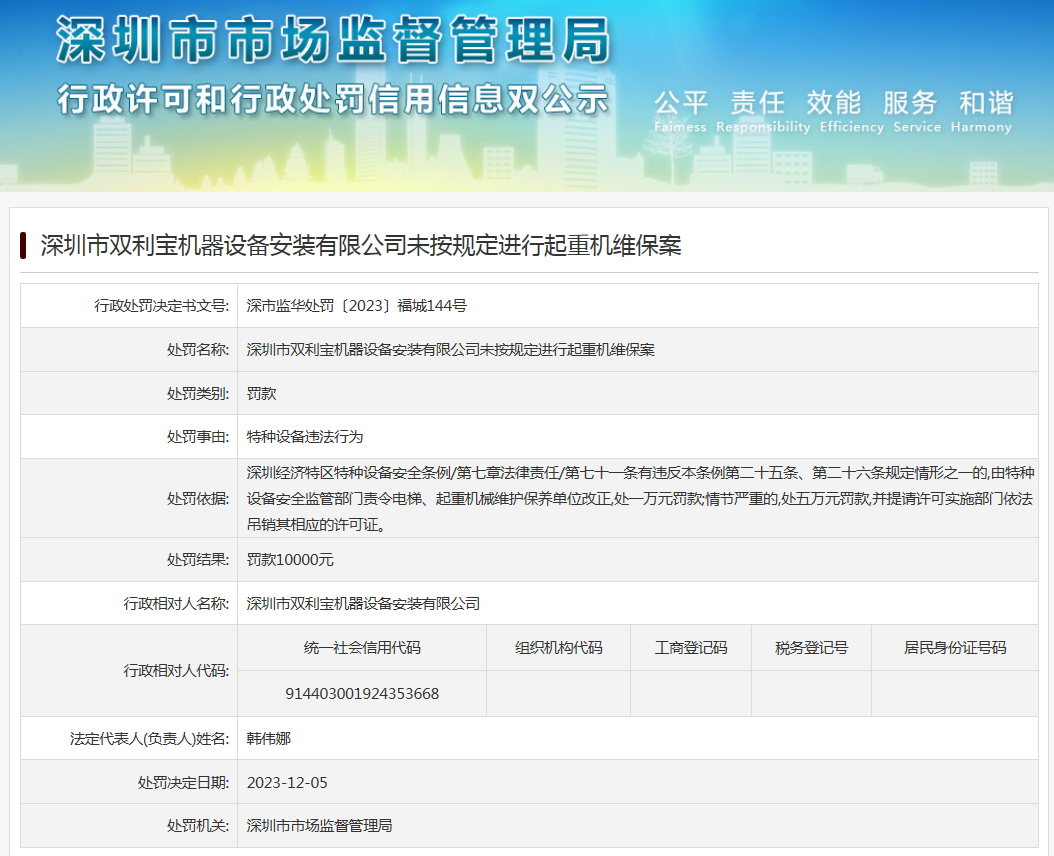The image size is (1054, 856).
Task: Select credit code 914403001924353668
Action: click(x=362, y=693)
